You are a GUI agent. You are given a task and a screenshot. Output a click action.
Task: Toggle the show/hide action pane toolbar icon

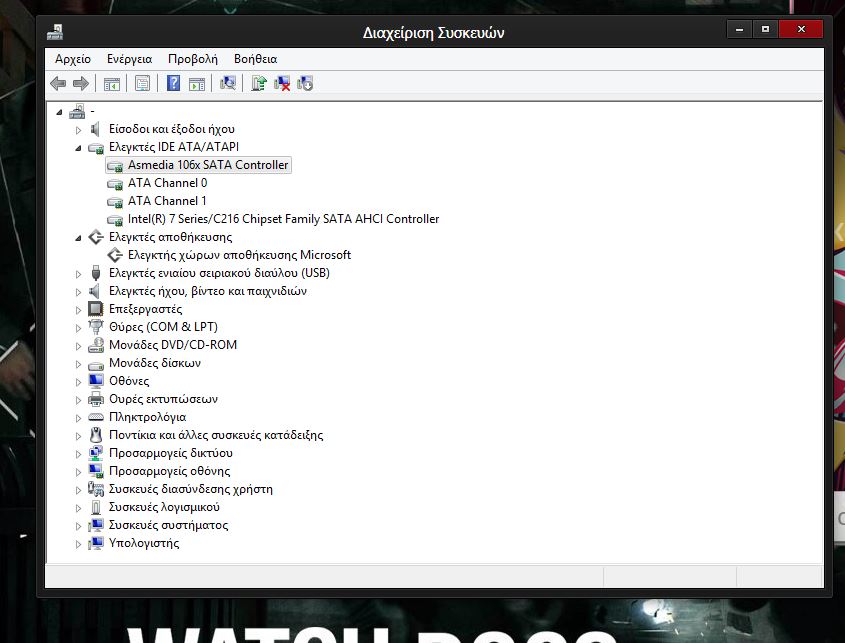[x=197, y=84]
